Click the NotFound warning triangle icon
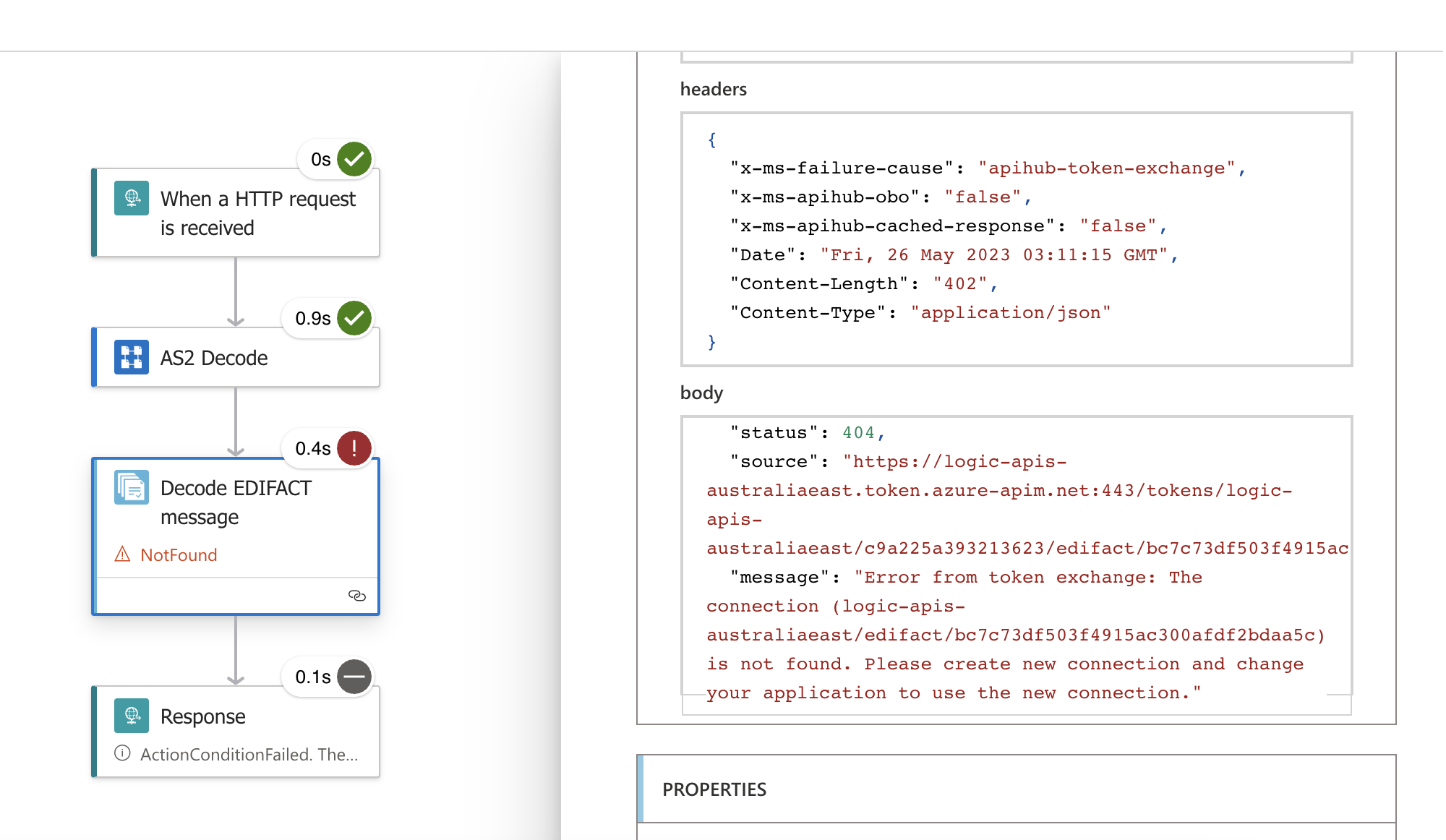This screenshot has height=840, width=1446. (x=123, y=554)
